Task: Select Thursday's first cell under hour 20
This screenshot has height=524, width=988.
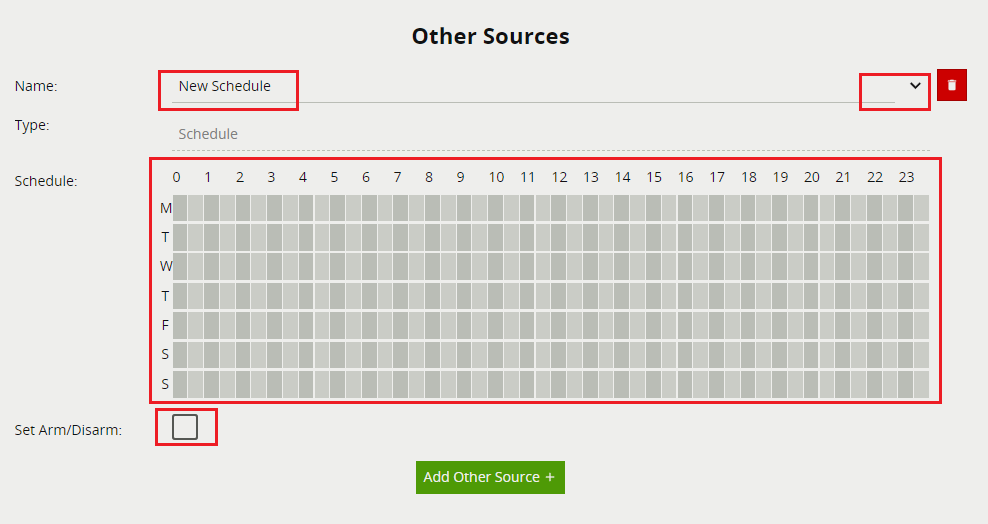Action: (811, 297)
